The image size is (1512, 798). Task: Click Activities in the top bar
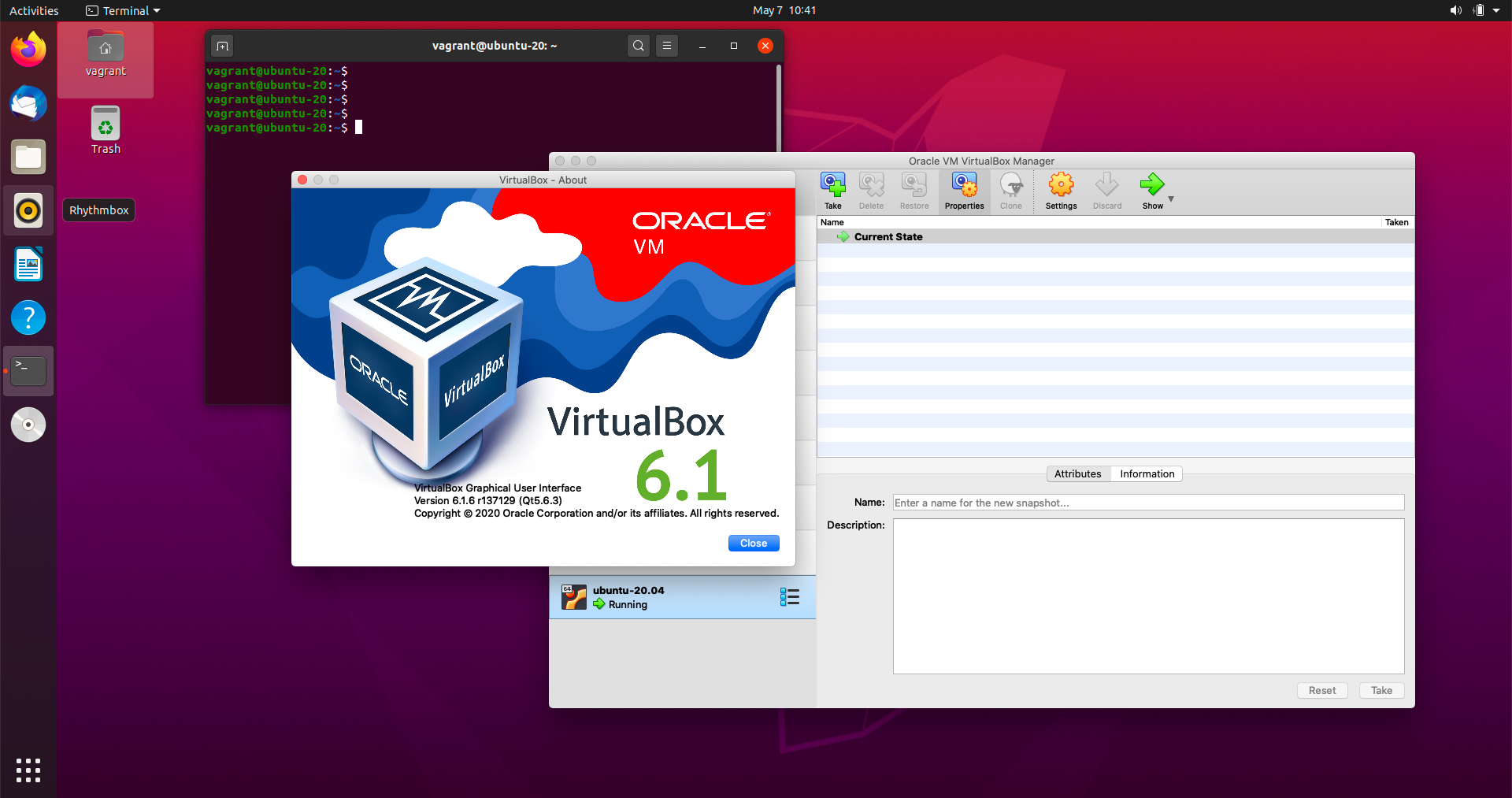pyautogui.click(x=34, y=10)
